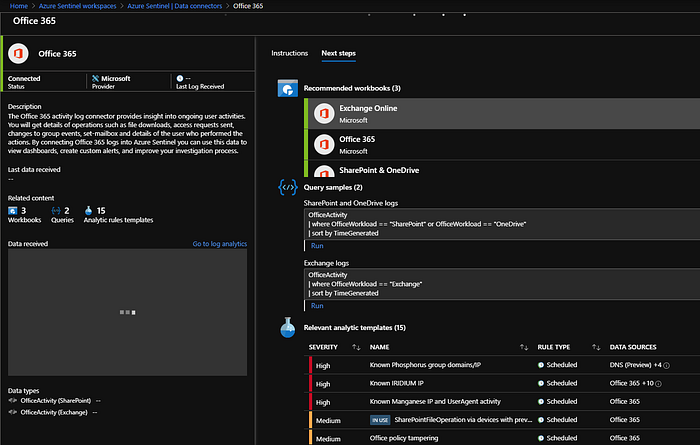Click the Last Log Received clock icon

(x=179, y=79)
